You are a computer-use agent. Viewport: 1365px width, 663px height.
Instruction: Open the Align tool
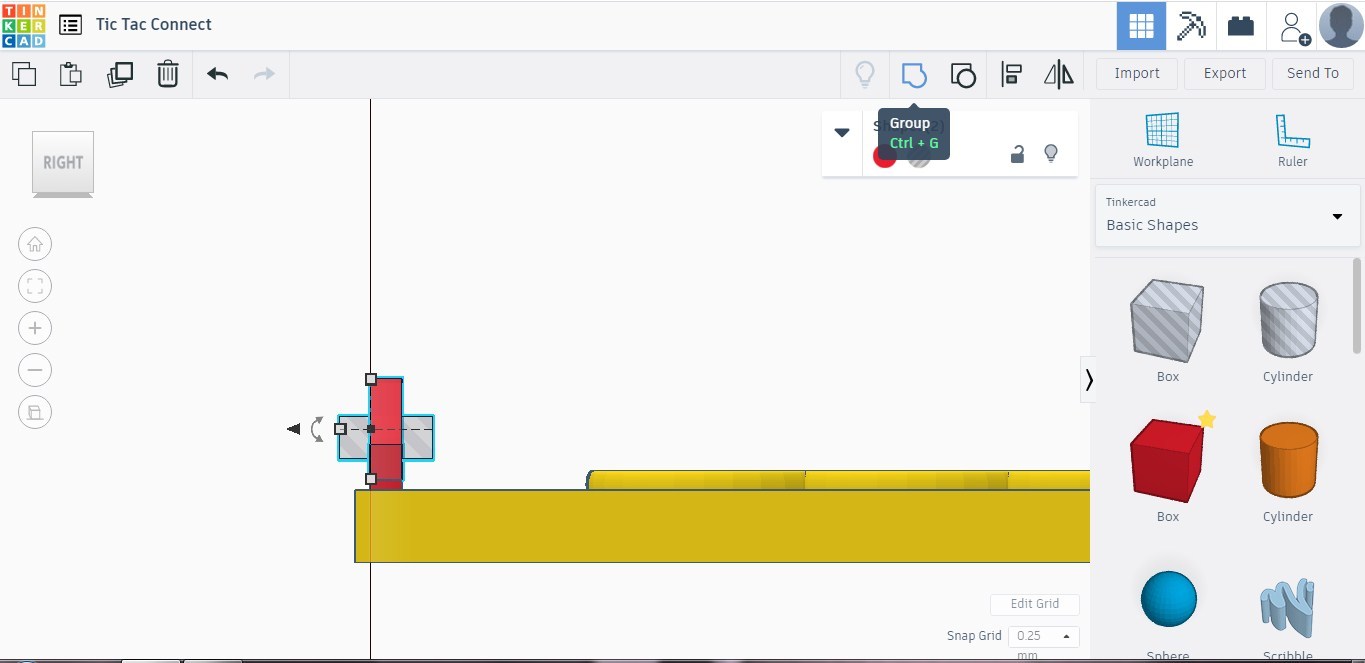[x=1011, y=74]
